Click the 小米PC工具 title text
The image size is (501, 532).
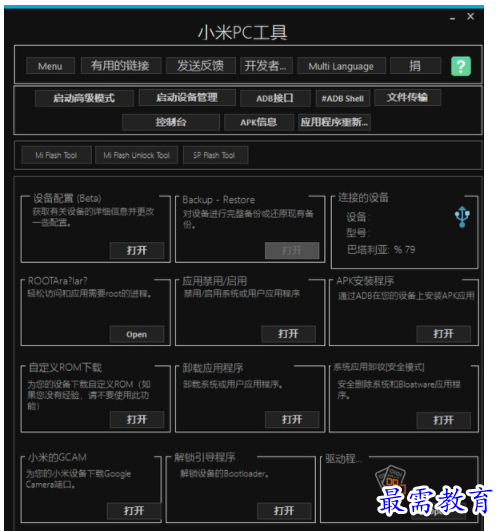coord(243,33)
